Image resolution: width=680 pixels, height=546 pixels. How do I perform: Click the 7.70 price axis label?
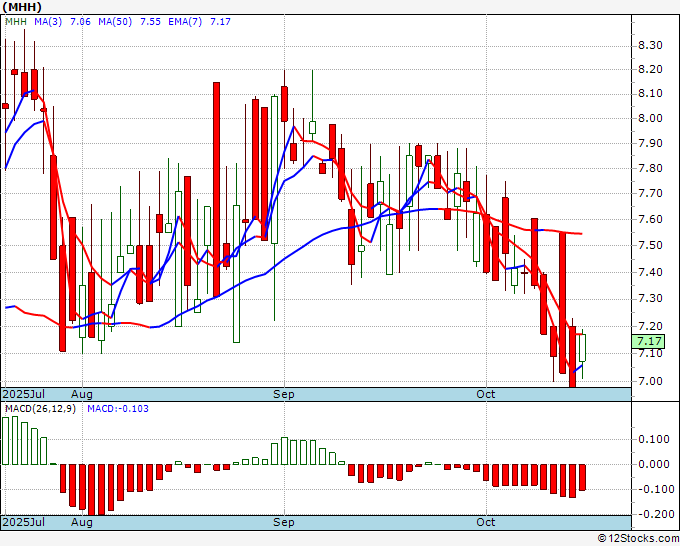(650, 193)
